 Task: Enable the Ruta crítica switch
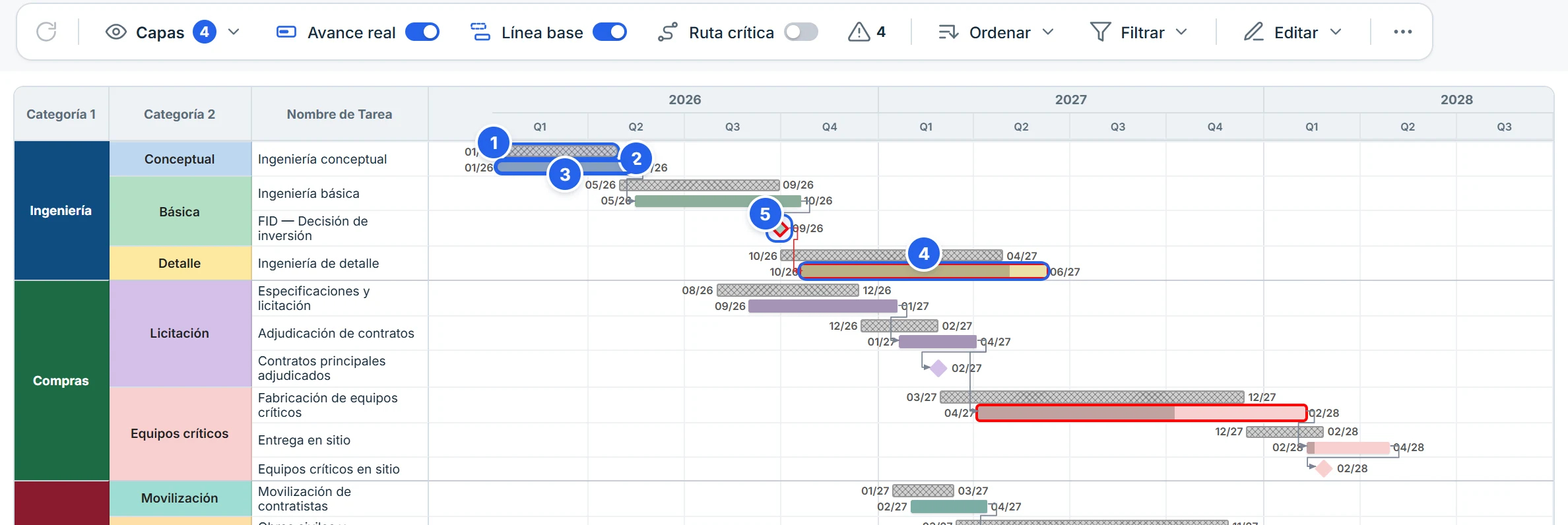tap(801, 32)
